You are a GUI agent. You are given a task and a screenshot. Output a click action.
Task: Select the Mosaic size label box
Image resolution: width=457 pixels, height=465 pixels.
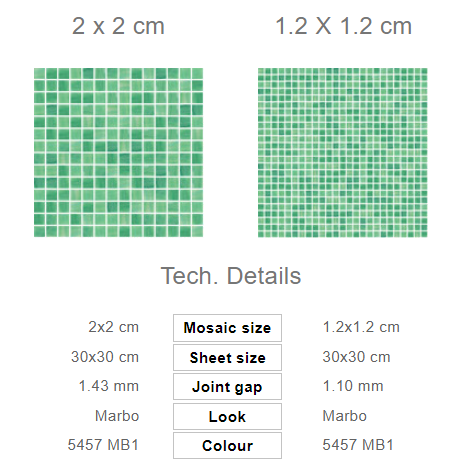(227, 328)
